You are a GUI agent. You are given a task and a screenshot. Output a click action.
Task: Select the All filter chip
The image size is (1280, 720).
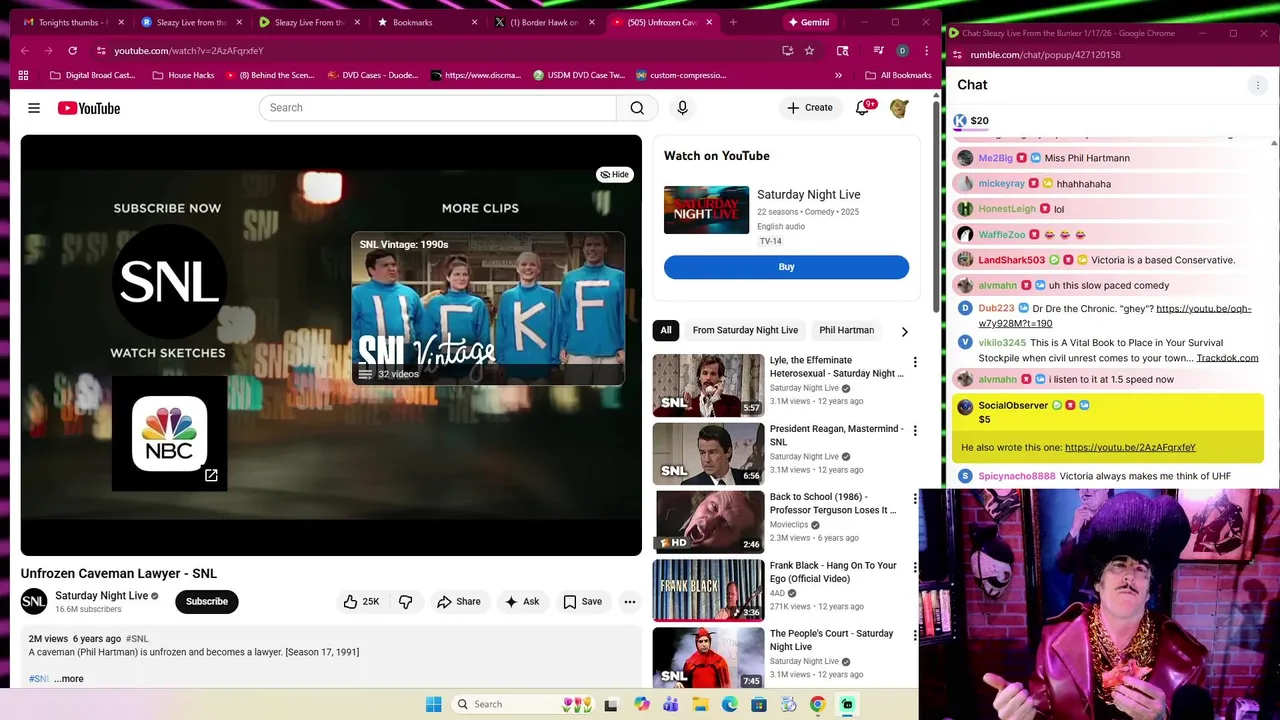point(666,330)
